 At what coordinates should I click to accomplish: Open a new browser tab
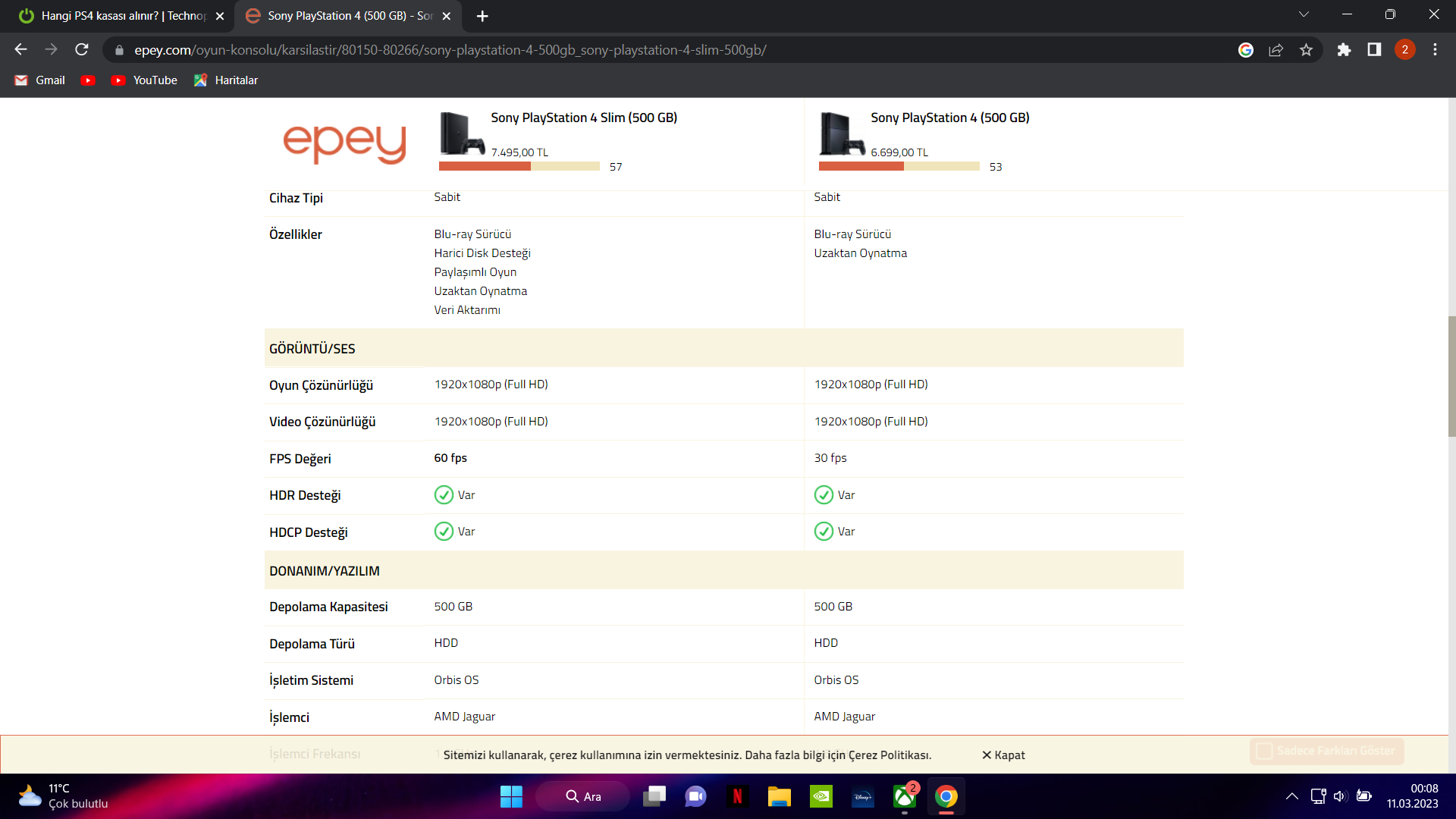pyautogui.click(x=482, y=16)
